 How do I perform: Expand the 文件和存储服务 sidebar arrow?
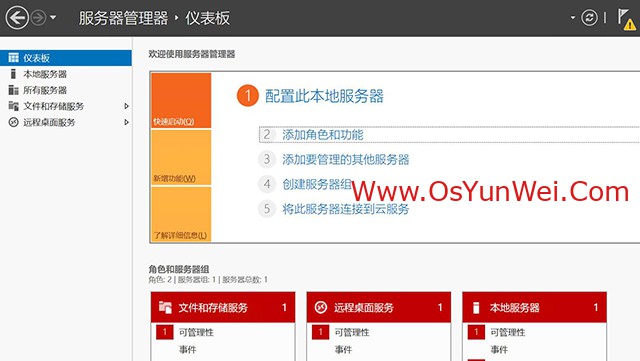[126, 106]
